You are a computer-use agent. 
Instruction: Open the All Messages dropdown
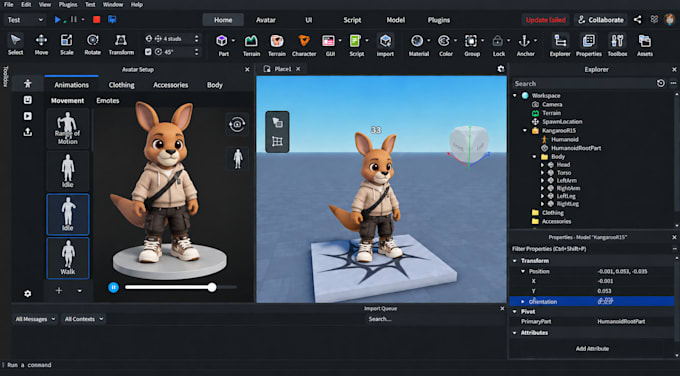point(35,319)
